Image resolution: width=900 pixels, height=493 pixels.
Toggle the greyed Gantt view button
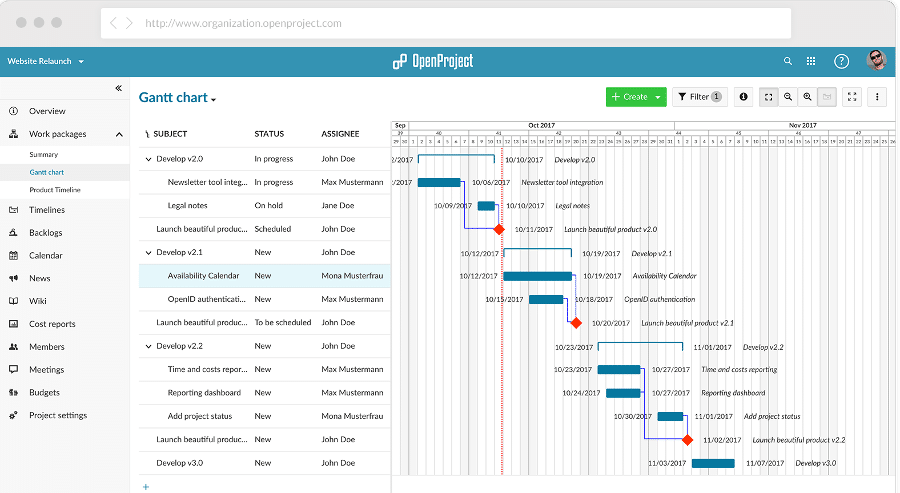(827, 97)
